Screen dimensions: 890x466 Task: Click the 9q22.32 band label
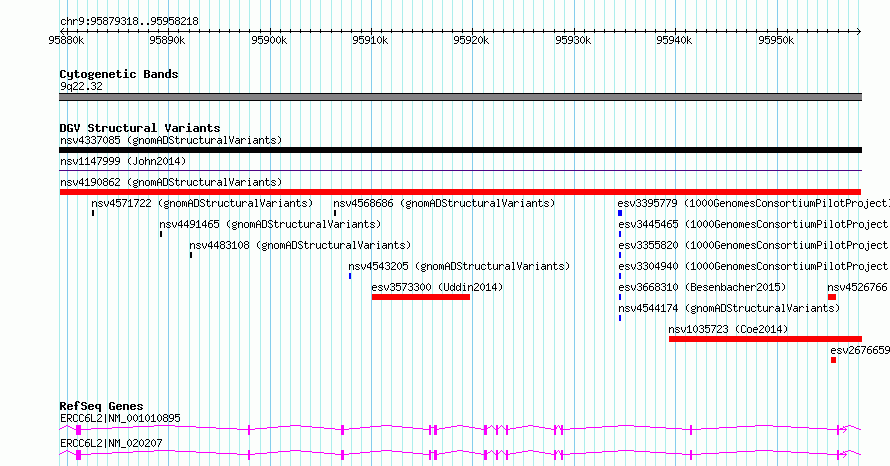81,86
